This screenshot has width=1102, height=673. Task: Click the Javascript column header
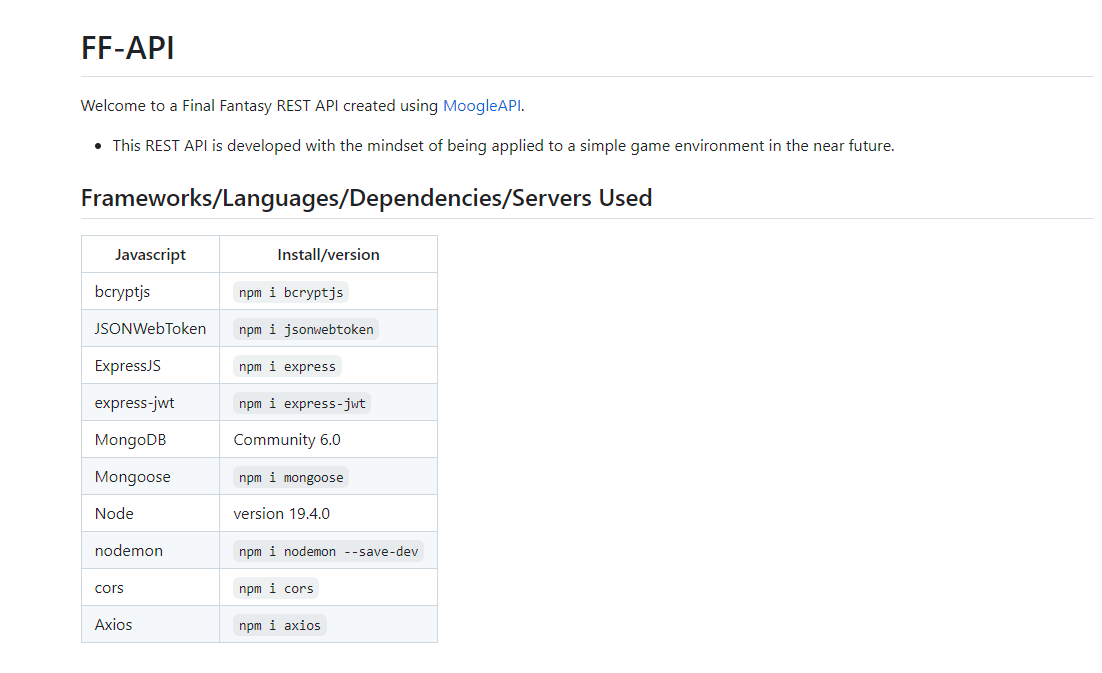coord(150,254)
